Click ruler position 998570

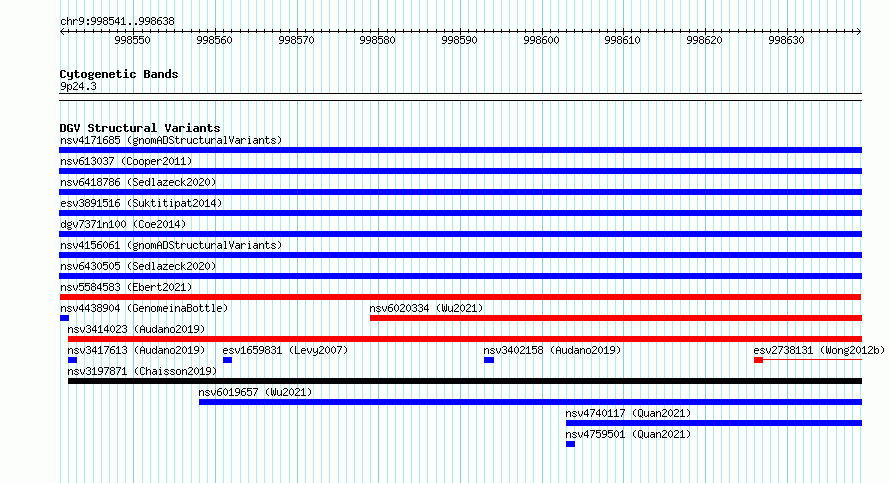click(x=296, y=40)
